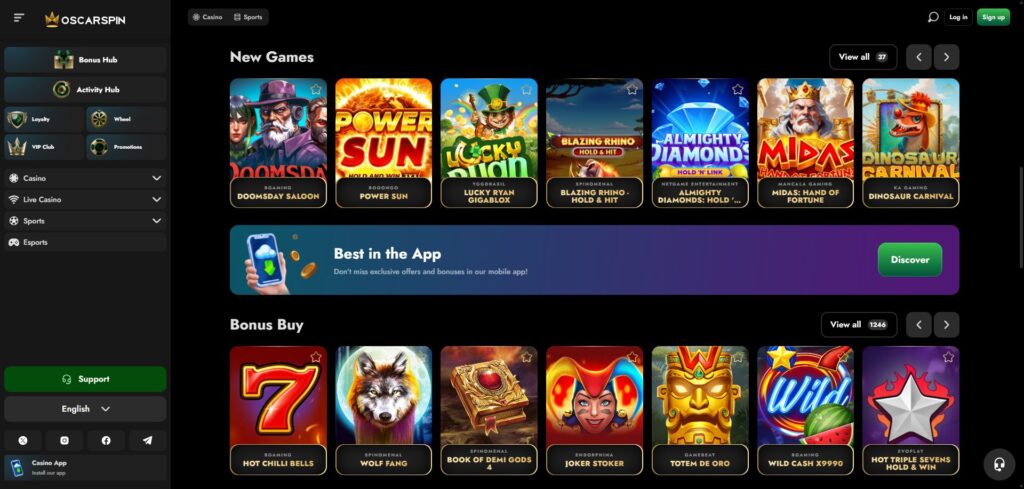Screen dimensions: 1024x489
Task: Open the Power Sun game thumbnail
Action: click(x=383, y=143)
